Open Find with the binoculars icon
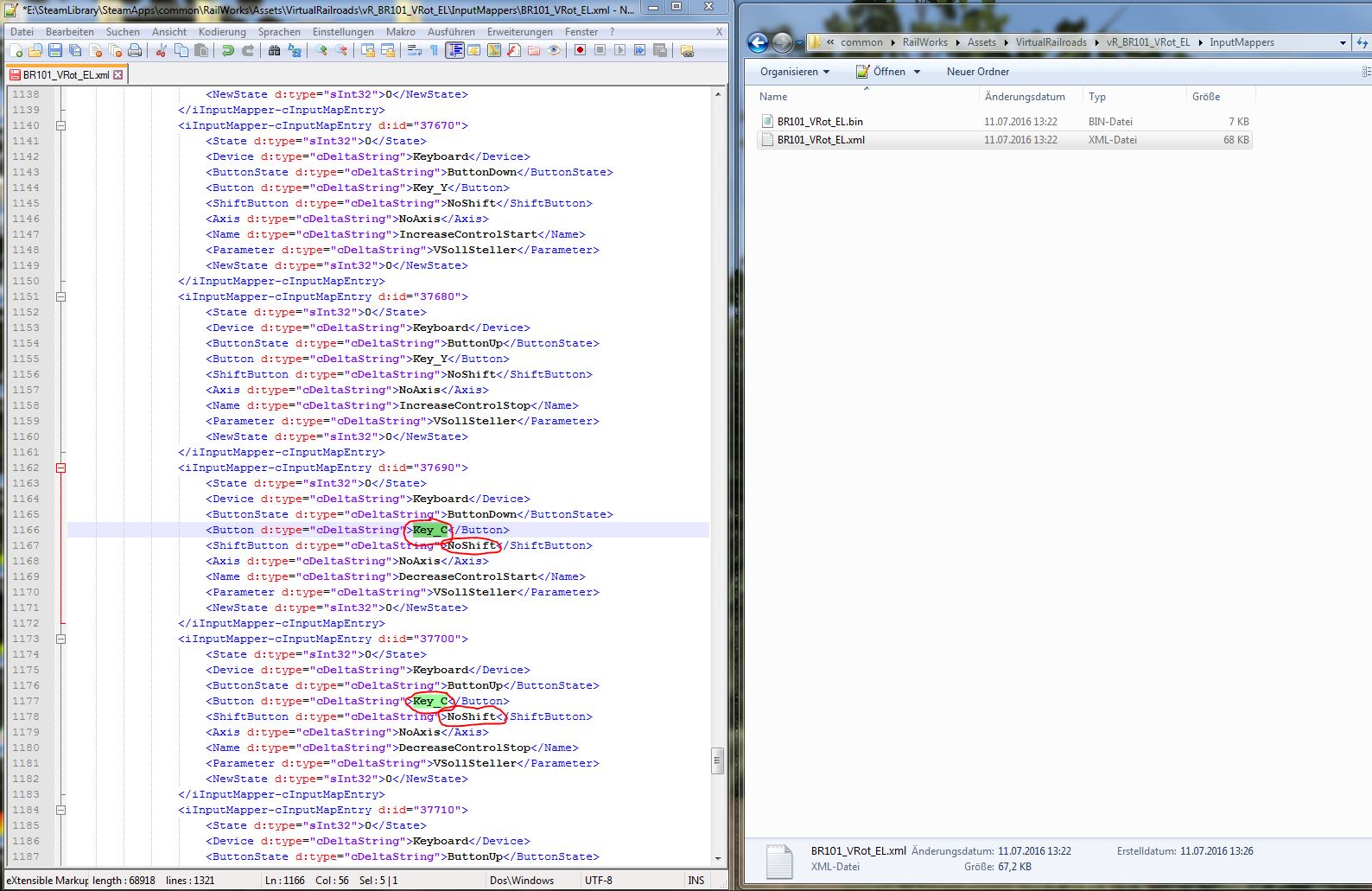The image size is (1372, 891). (x=274, y=51)
